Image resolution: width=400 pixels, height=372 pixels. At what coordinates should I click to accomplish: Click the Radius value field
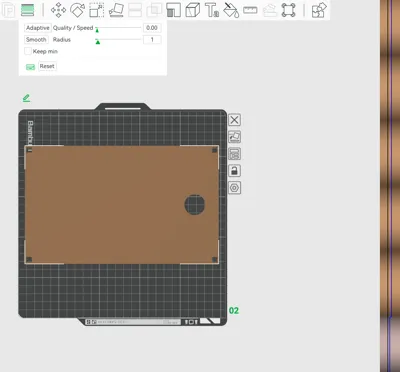point(152,40)
